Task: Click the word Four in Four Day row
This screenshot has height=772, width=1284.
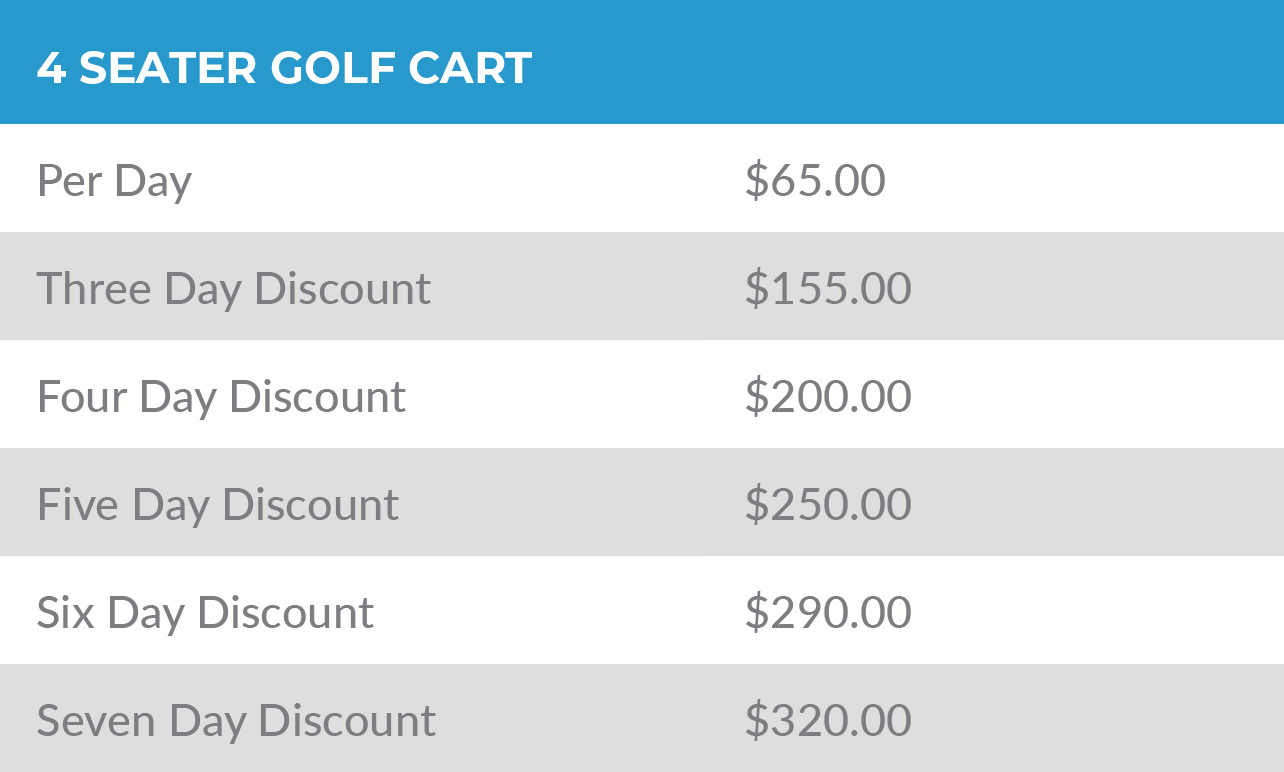Action: coord(83,397)
